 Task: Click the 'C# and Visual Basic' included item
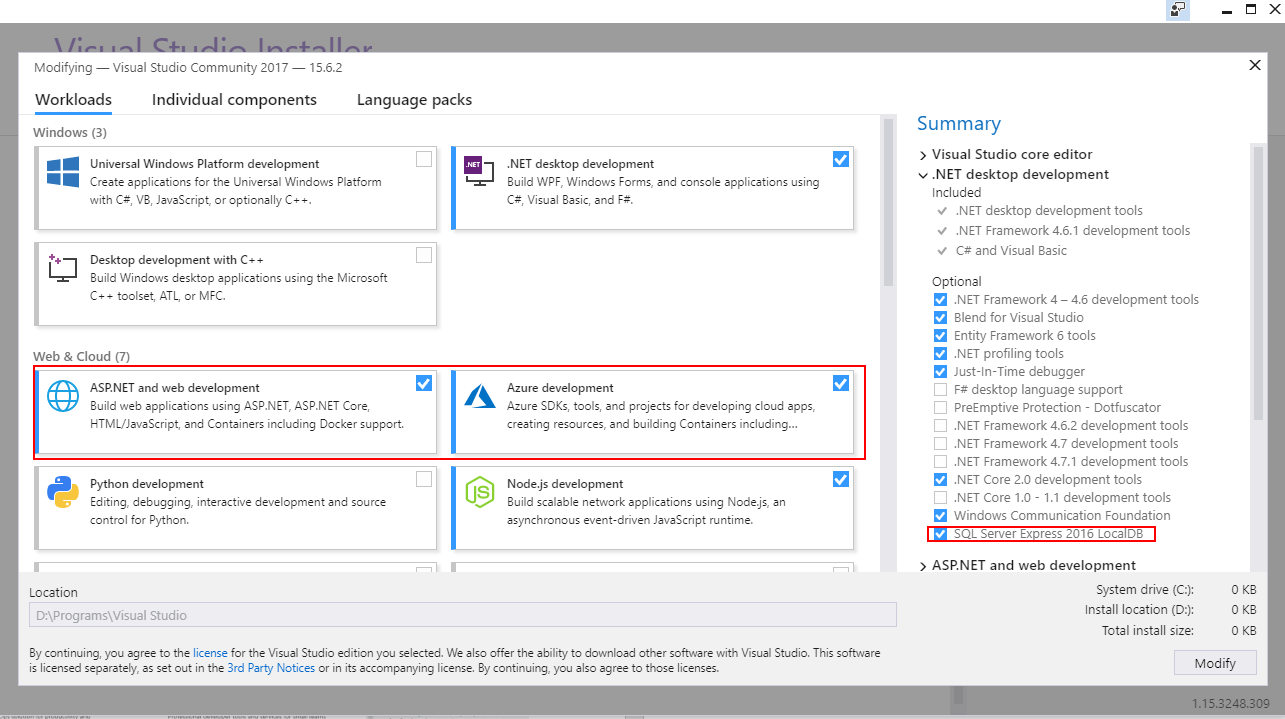[1011, 251]
